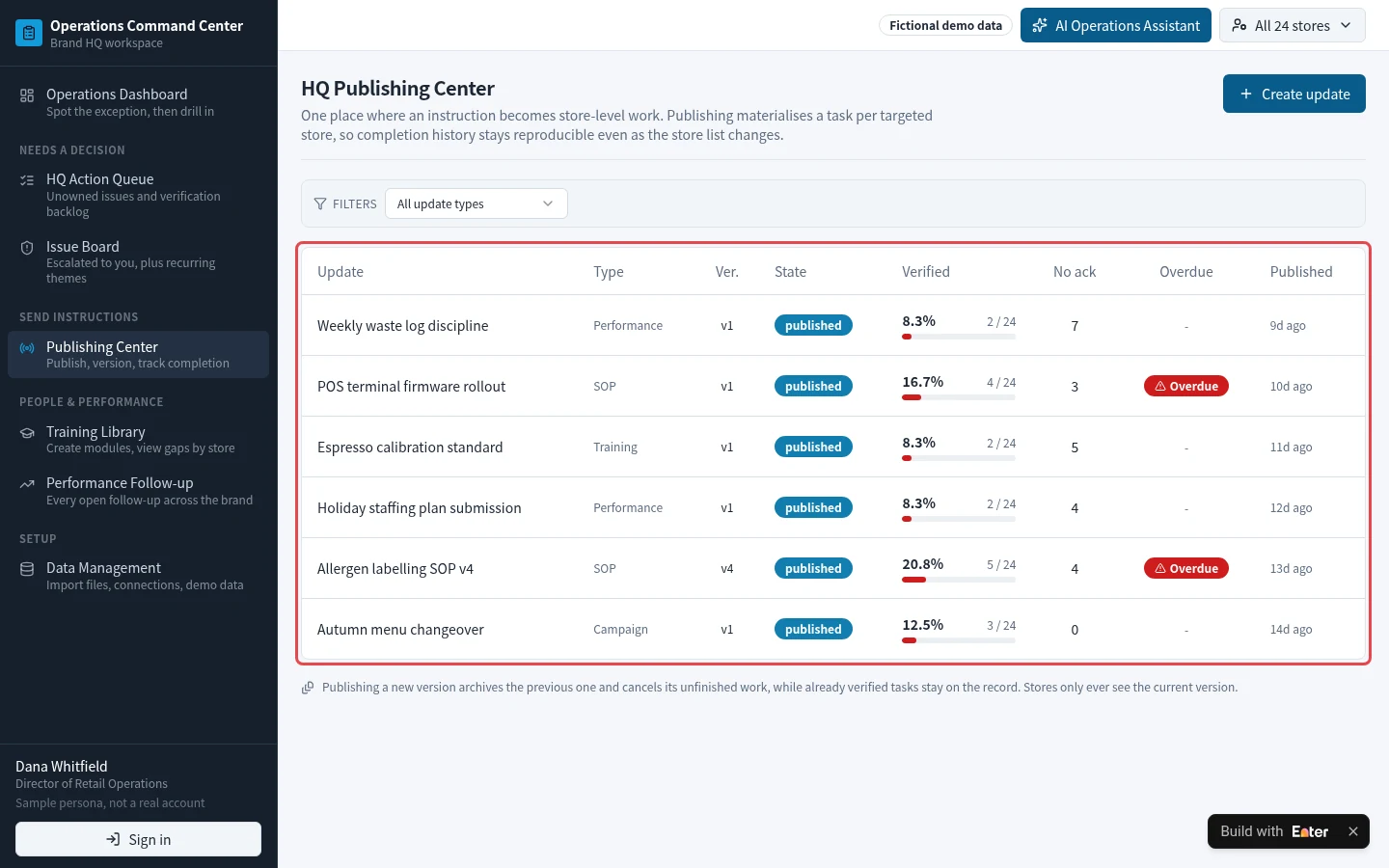Go to Training Library page
Screen dimensions: 1389x868
tap(138, 440)
